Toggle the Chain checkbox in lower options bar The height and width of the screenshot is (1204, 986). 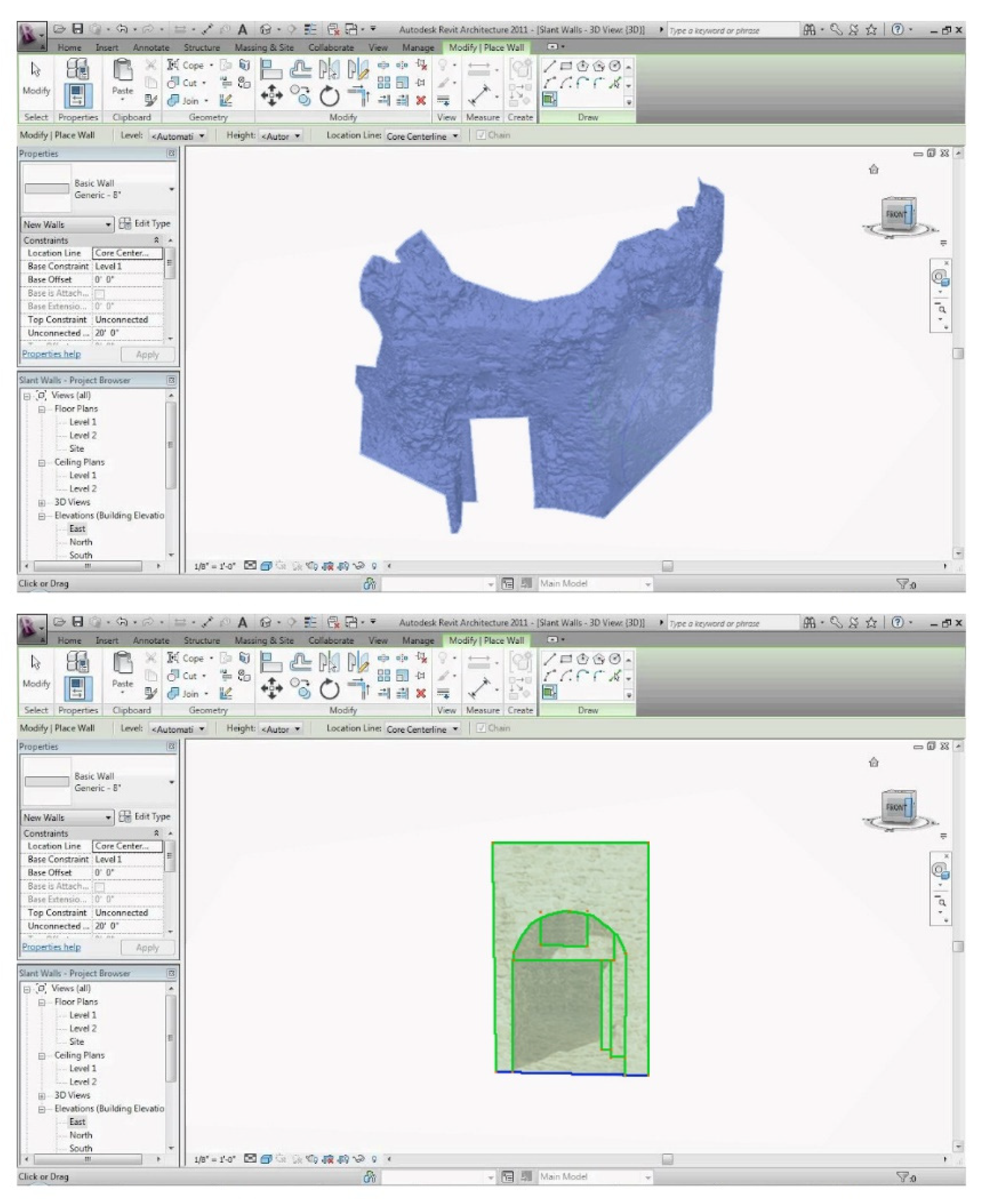click(x=481, y=728)
